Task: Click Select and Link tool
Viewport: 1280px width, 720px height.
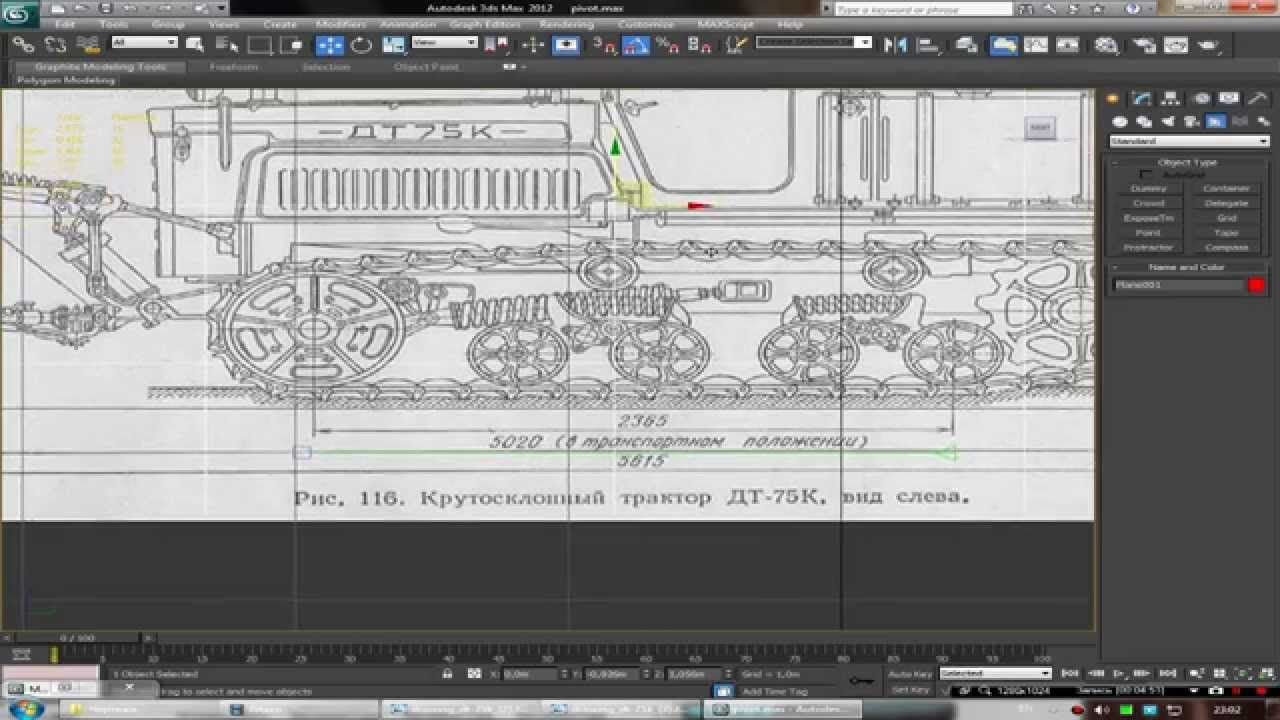Action: point(23,44)
